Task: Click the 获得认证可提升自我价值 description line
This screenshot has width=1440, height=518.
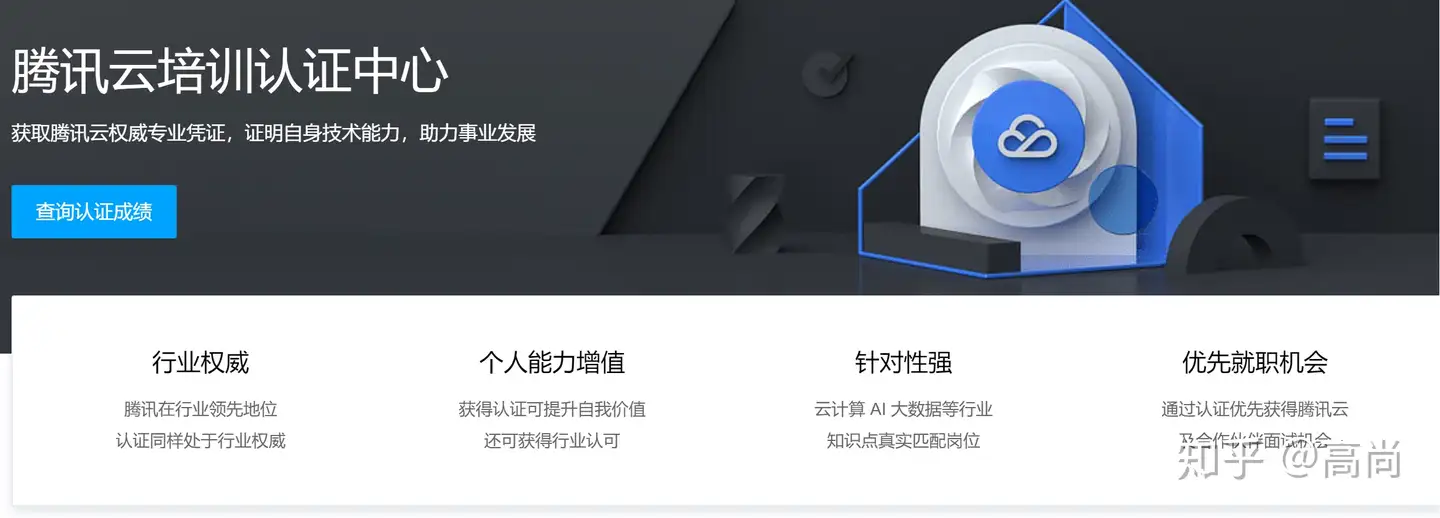Action: 552,409
